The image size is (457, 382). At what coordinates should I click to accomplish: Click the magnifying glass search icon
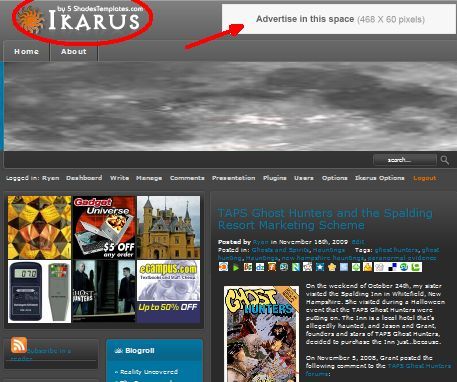(x=444, y=160)
